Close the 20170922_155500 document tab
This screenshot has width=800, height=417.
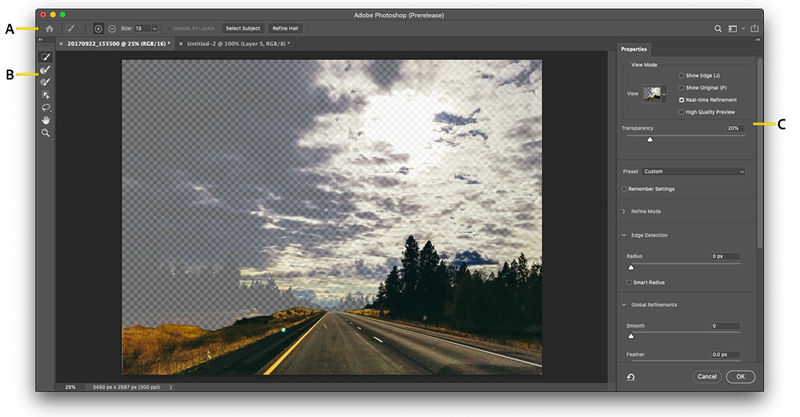(x=61, y=44)
